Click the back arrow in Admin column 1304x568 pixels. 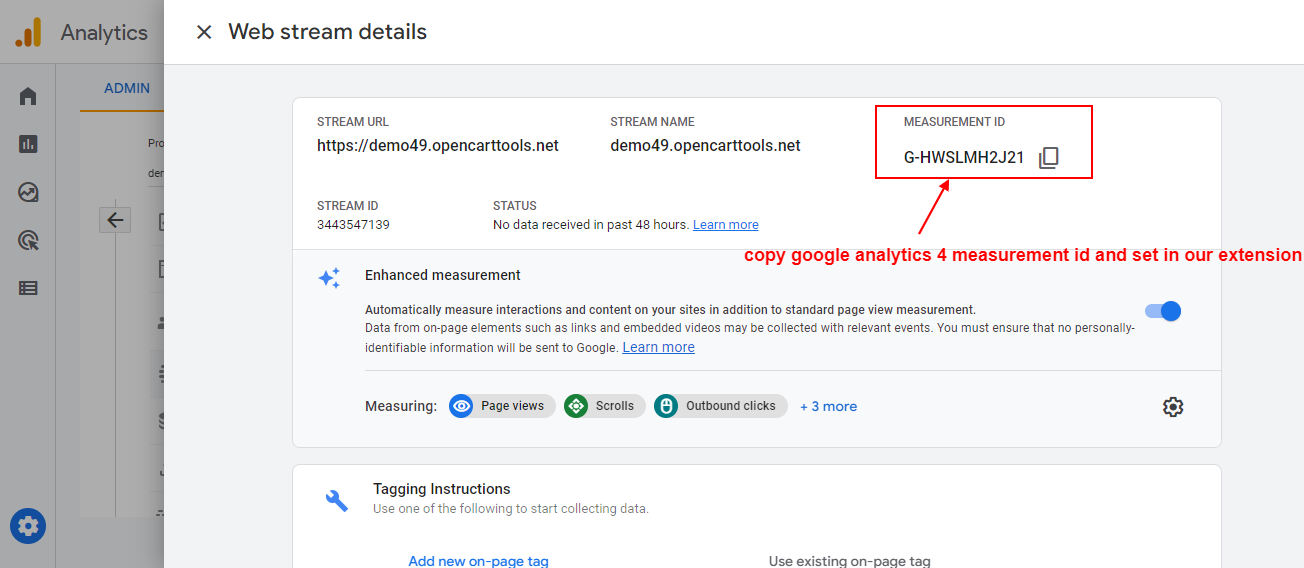pyautogui.click(x=115, y=220)
